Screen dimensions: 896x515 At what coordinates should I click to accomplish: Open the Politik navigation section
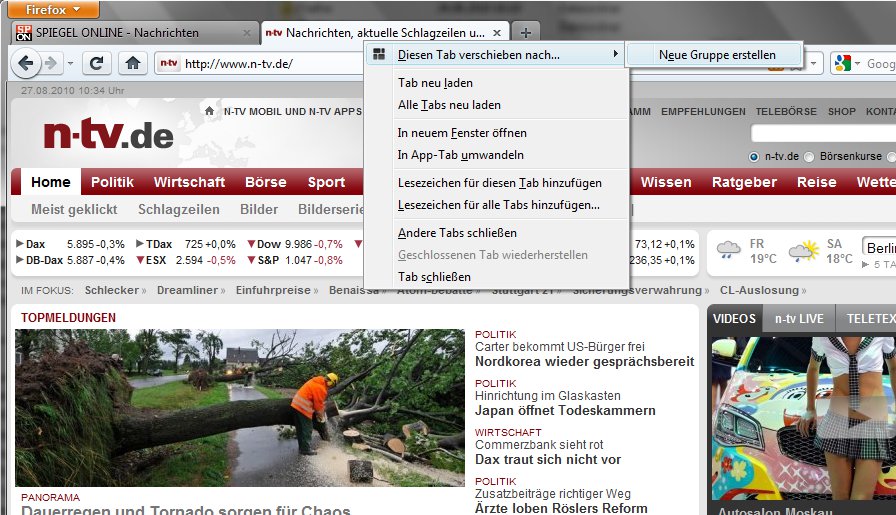pos(112,182)
